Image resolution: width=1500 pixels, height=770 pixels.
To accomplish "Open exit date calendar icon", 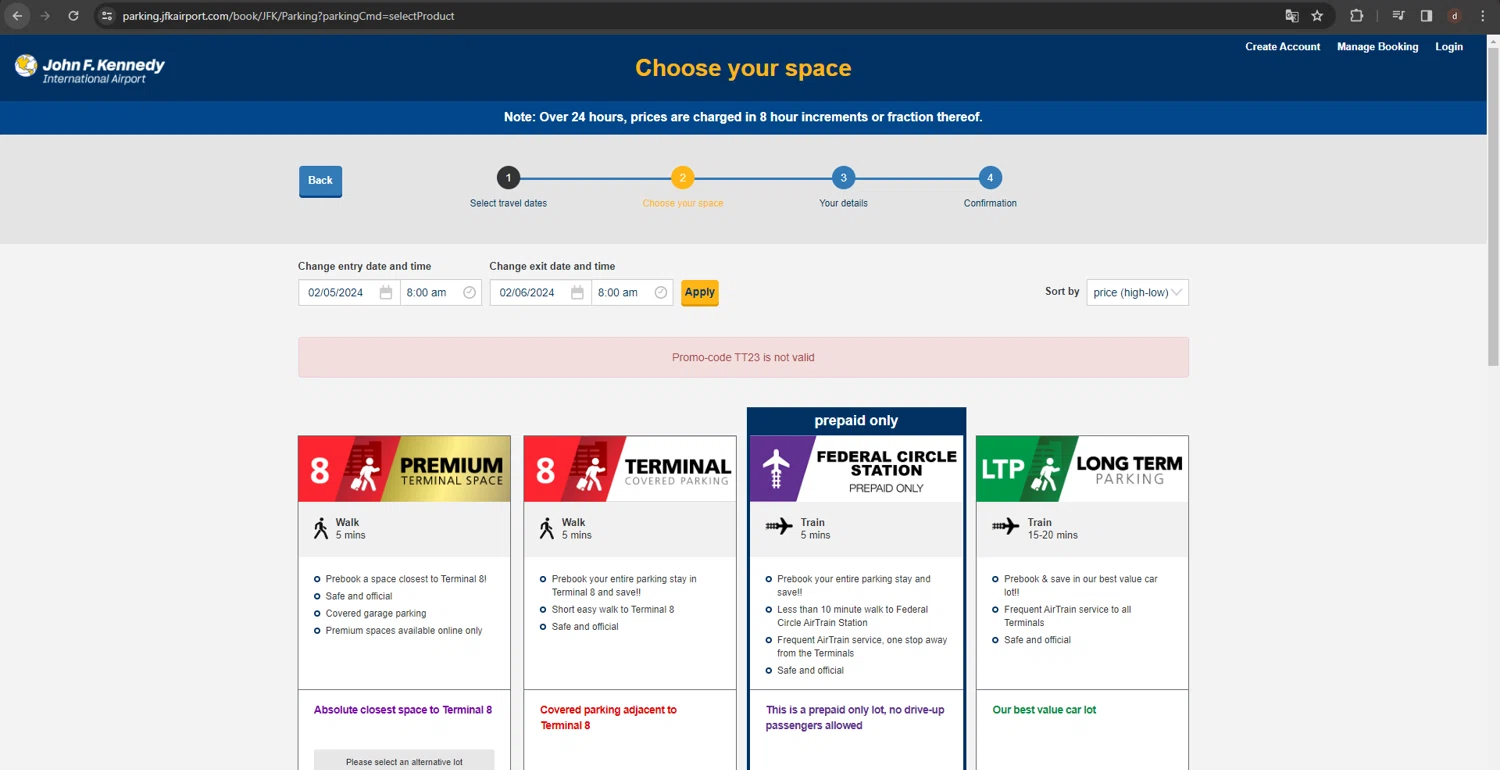I will [577, 293].
